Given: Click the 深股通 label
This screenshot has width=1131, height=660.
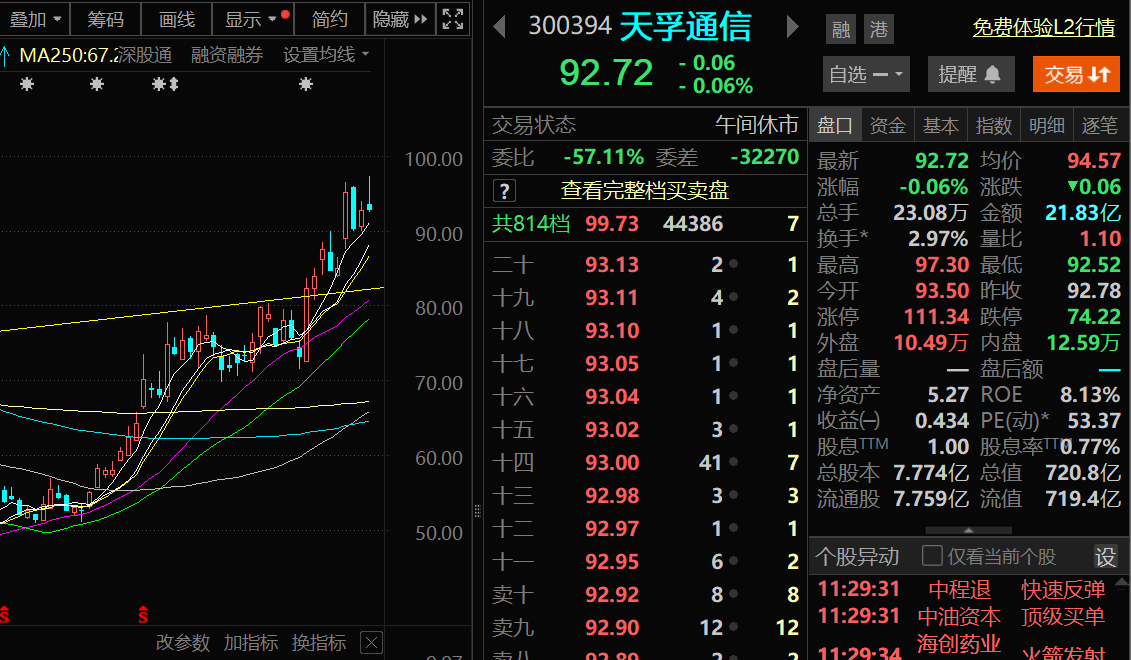Looking at the screenshot, I should tap(144, 55).
